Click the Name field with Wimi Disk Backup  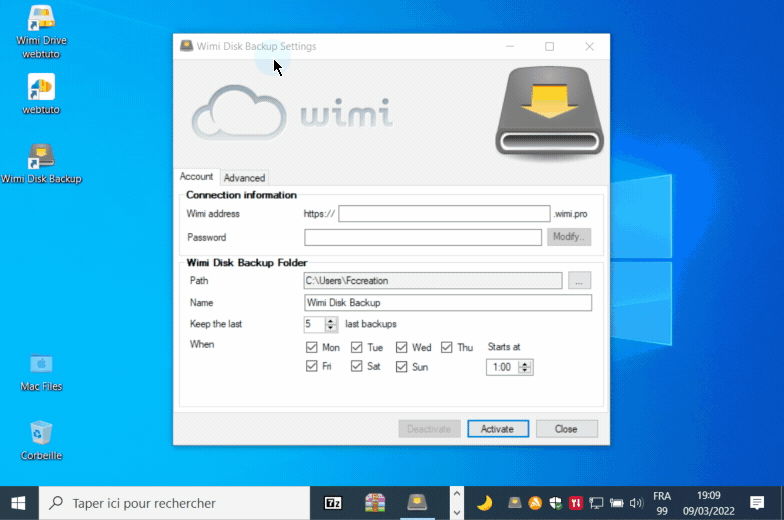(448, 302)
